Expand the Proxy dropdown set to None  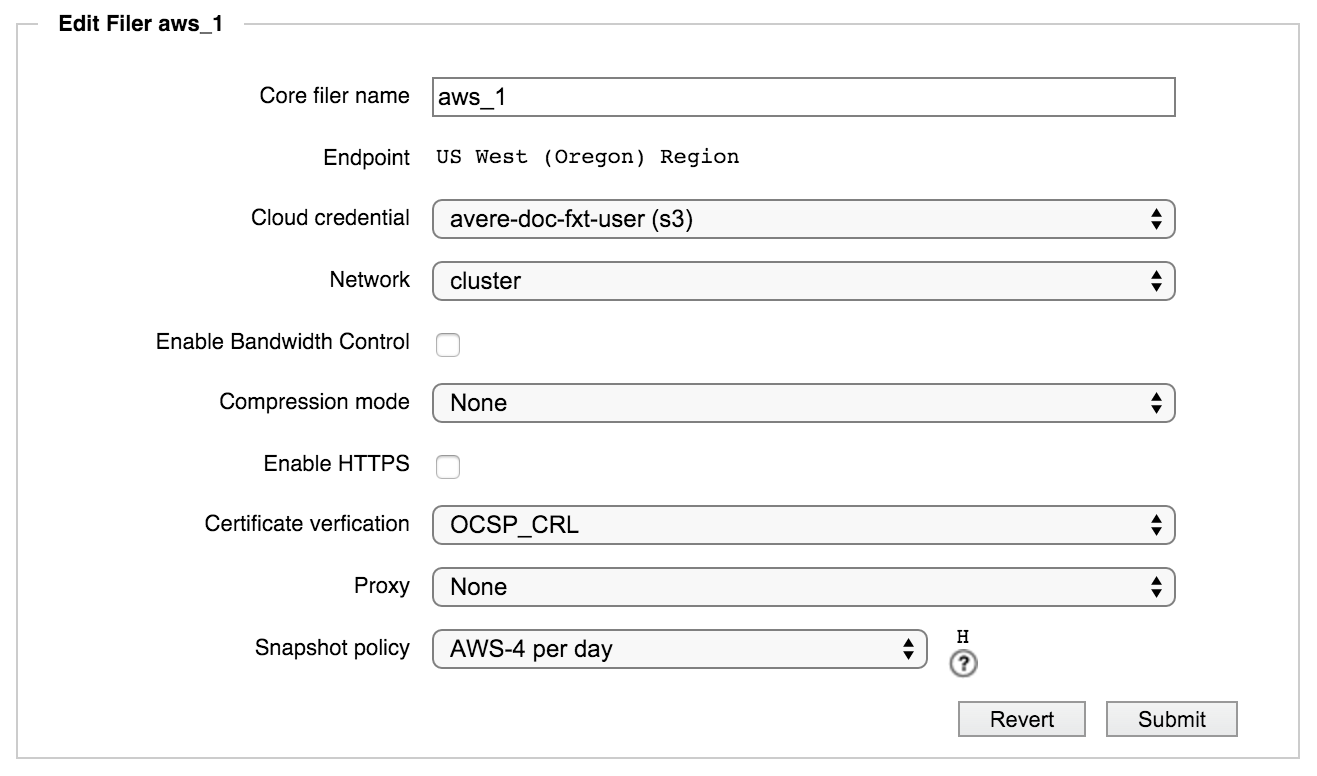click(803, 587)
